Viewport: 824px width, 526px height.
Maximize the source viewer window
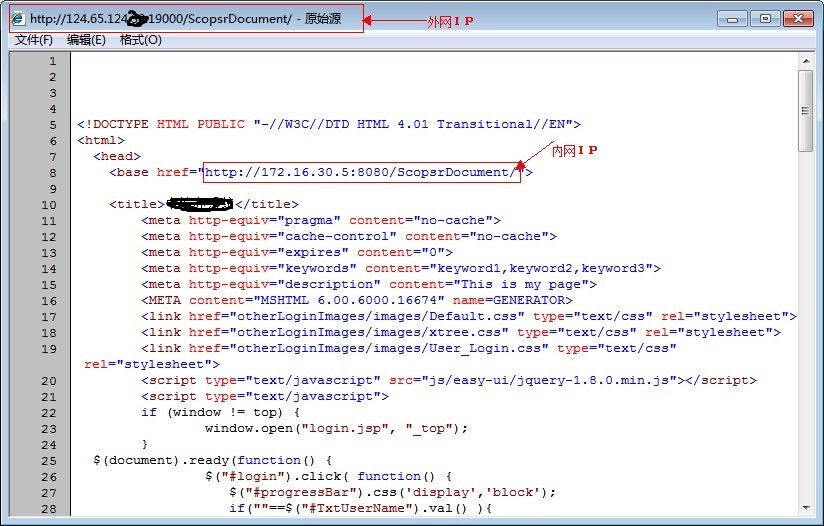765,18
